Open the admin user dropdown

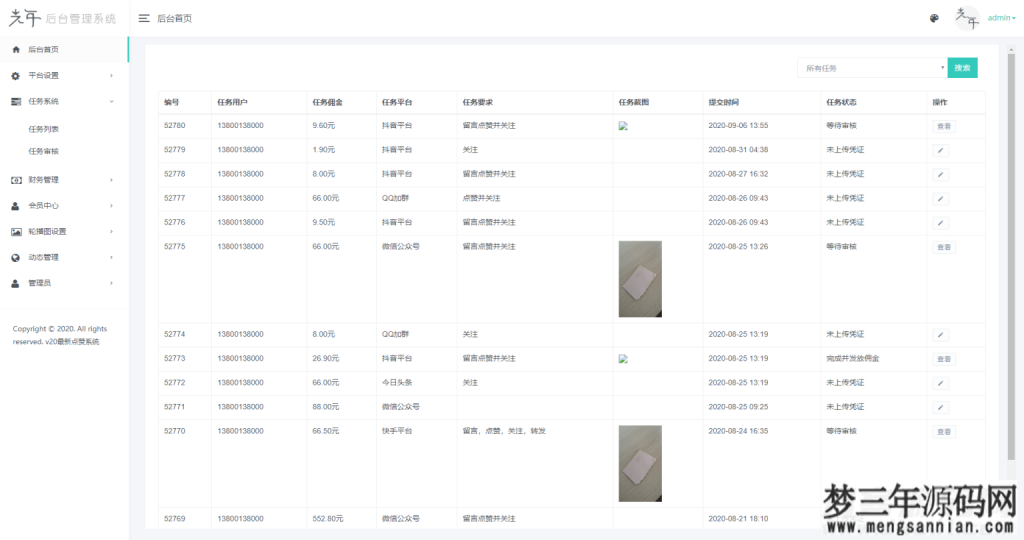(1000, 18)
